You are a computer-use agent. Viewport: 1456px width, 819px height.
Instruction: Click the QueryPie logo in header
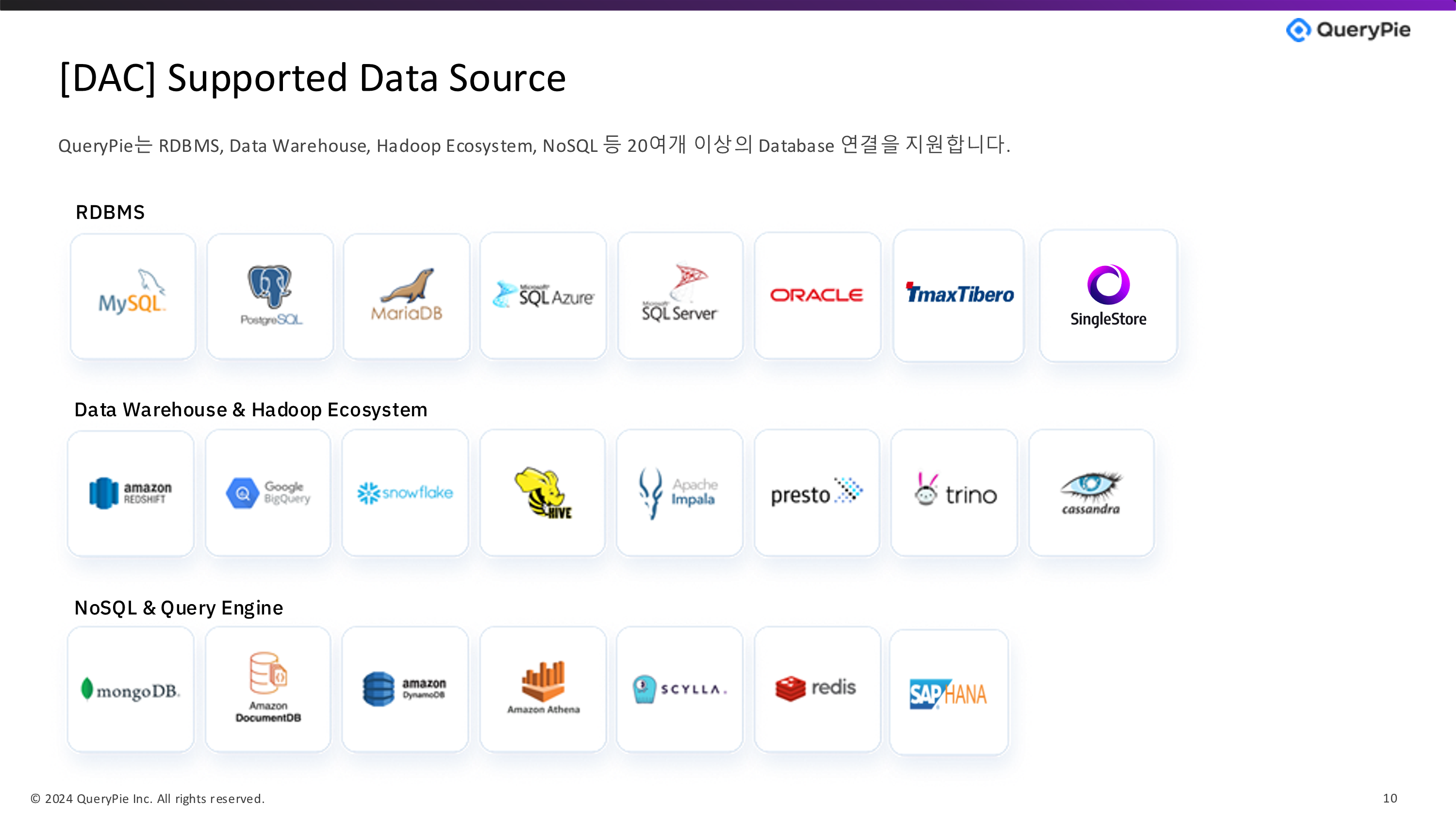pos(1348,30)
